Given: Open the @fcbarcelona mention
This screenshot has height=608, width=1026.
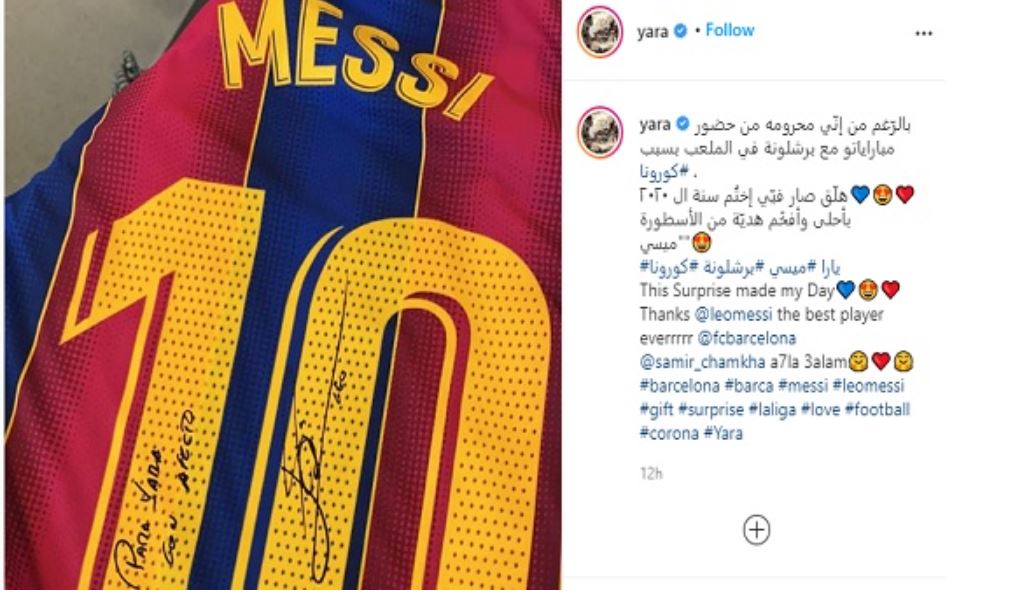Looking at the screenshot, I should (747, 338).
